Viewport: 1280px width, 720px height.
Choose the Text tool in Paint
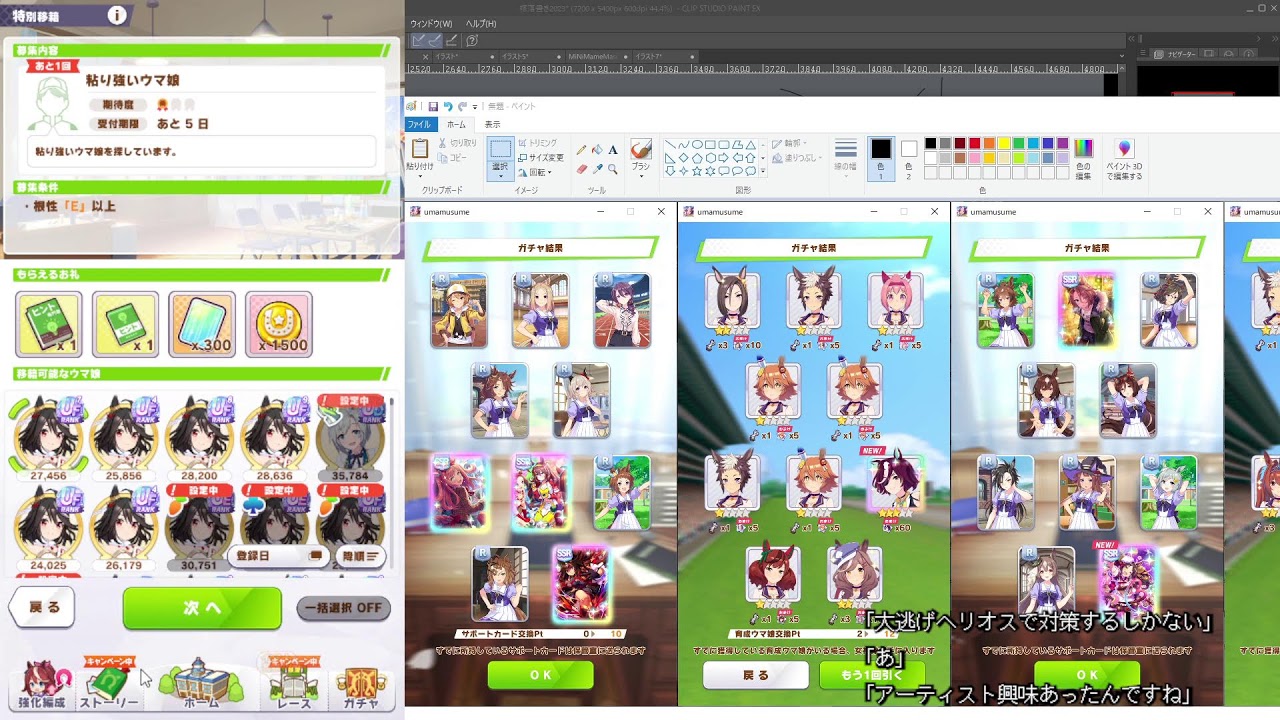pos(613,150)
